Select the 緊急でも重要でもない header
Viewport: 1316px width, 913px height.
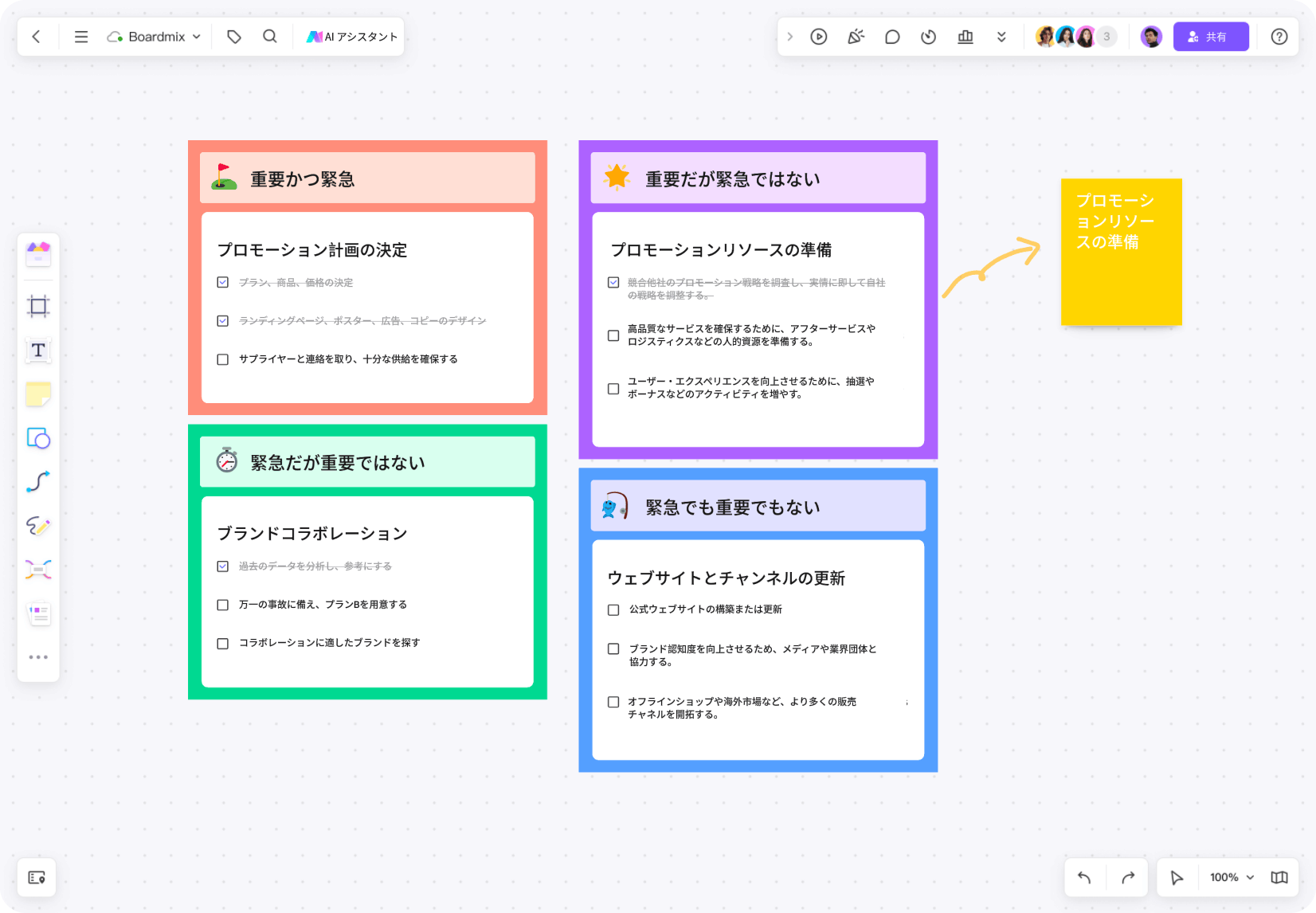[758, 506]
